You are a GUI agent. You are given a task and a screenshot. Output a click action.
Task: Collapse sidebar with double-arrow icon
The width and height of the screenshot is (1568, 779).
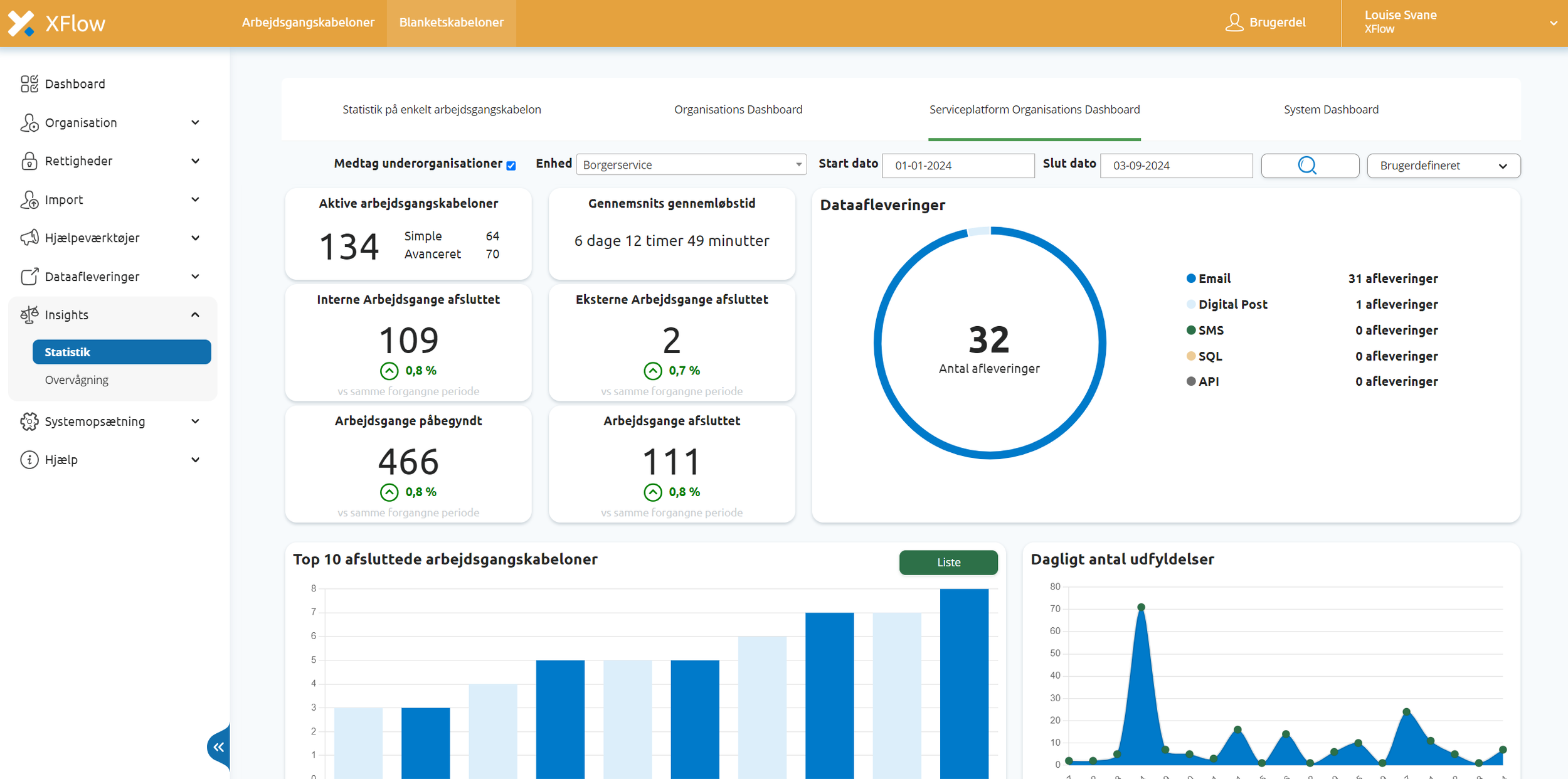(x=218, y=746)
